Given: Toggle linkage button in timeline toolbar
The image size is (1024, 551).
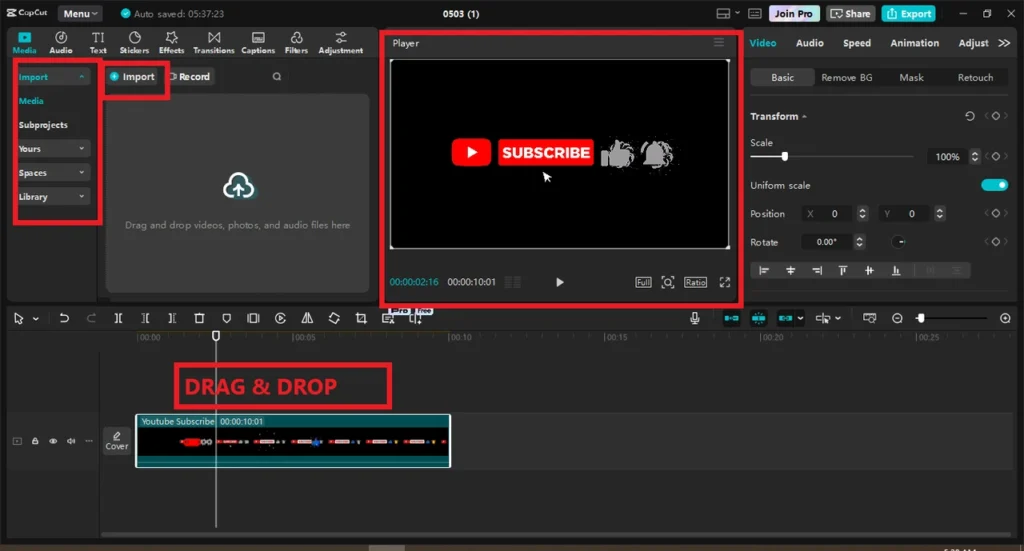Looking at the screenshot, I should tap(785, 318).
